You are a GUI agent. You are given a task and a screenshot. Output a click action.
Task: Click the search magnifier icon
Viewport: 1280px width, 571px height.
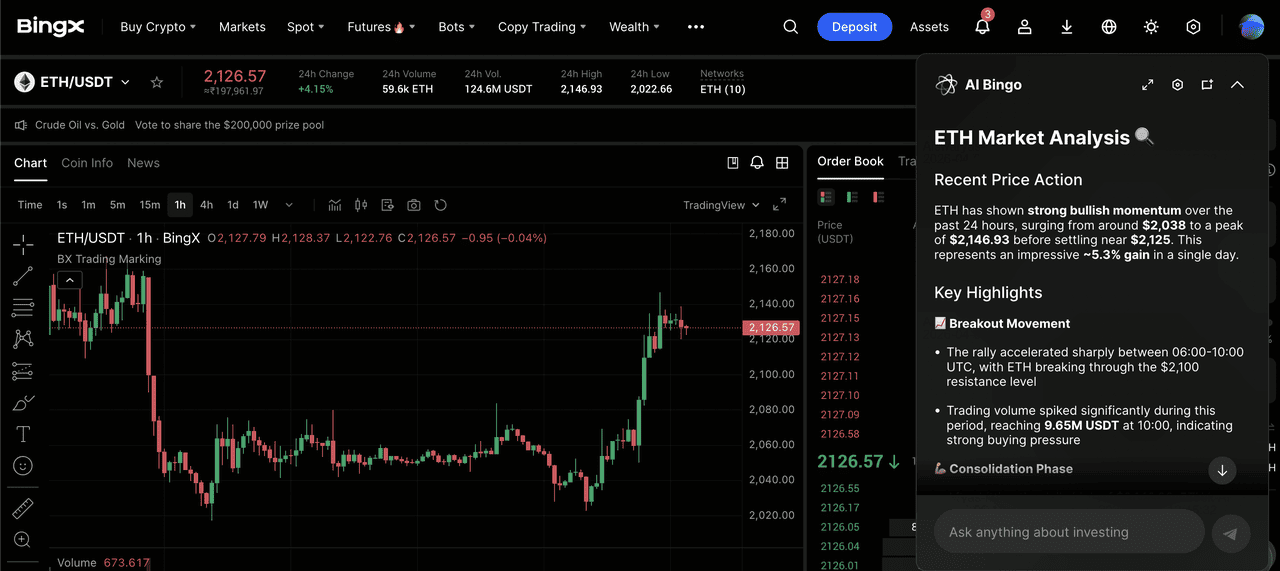(791, 27)
